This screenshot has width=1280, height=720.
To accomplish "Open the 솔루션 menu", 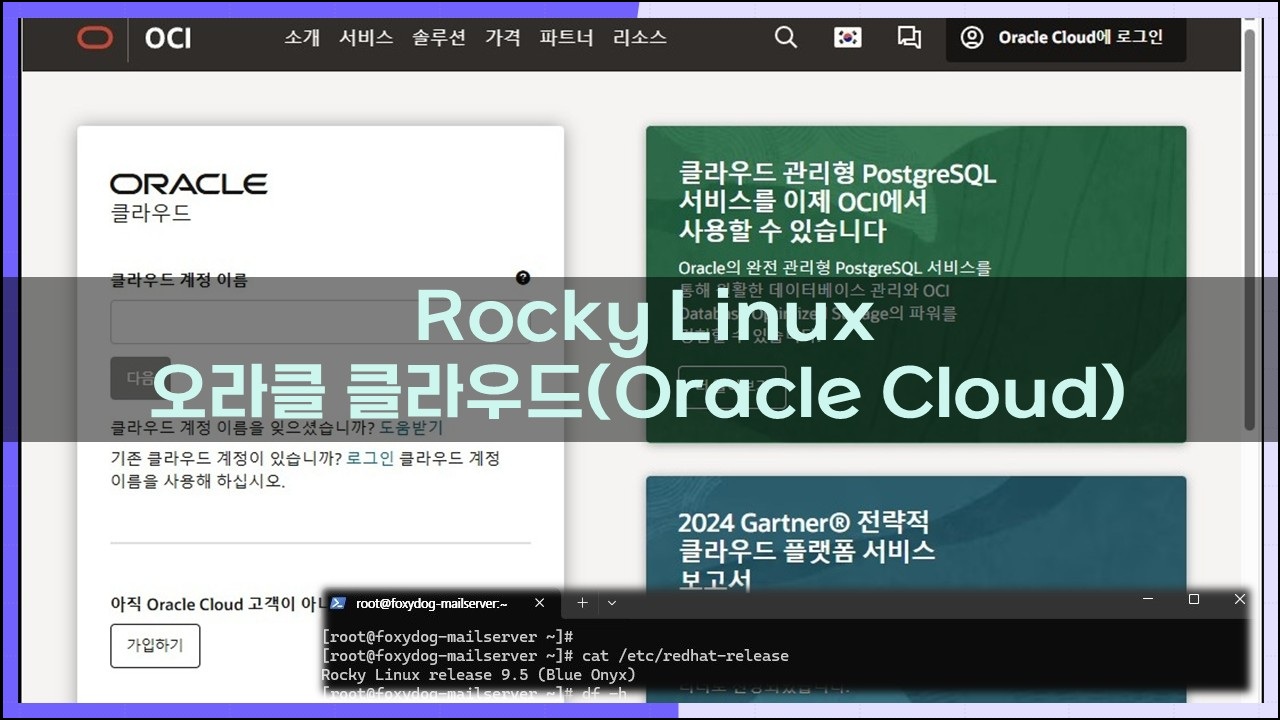I will pyautogui.click(x=439, y=38).
